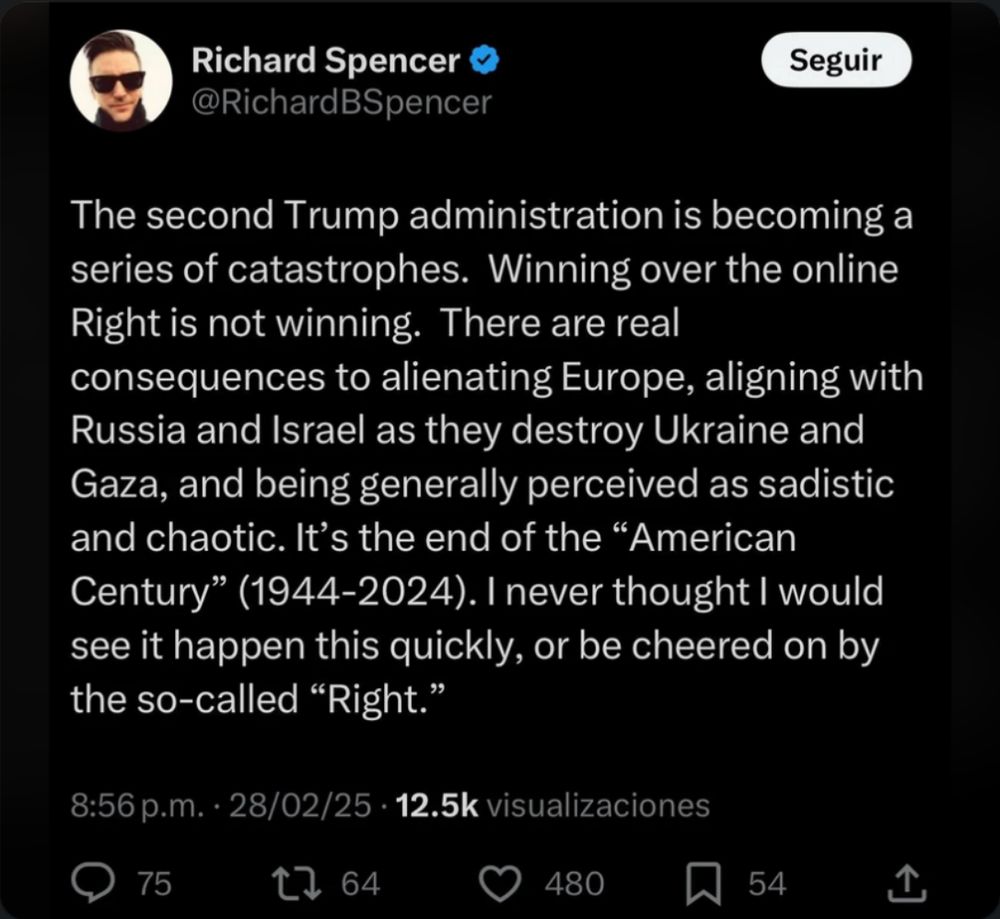Share the tweet
Viewport: 1000px width, 919px height.
tap(908, 880)
